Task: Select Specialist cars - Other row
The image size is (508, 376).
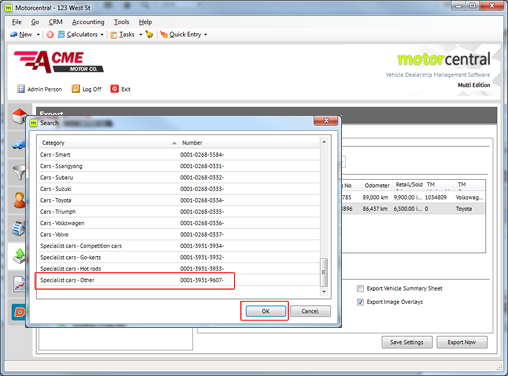Action: point(179,280)
